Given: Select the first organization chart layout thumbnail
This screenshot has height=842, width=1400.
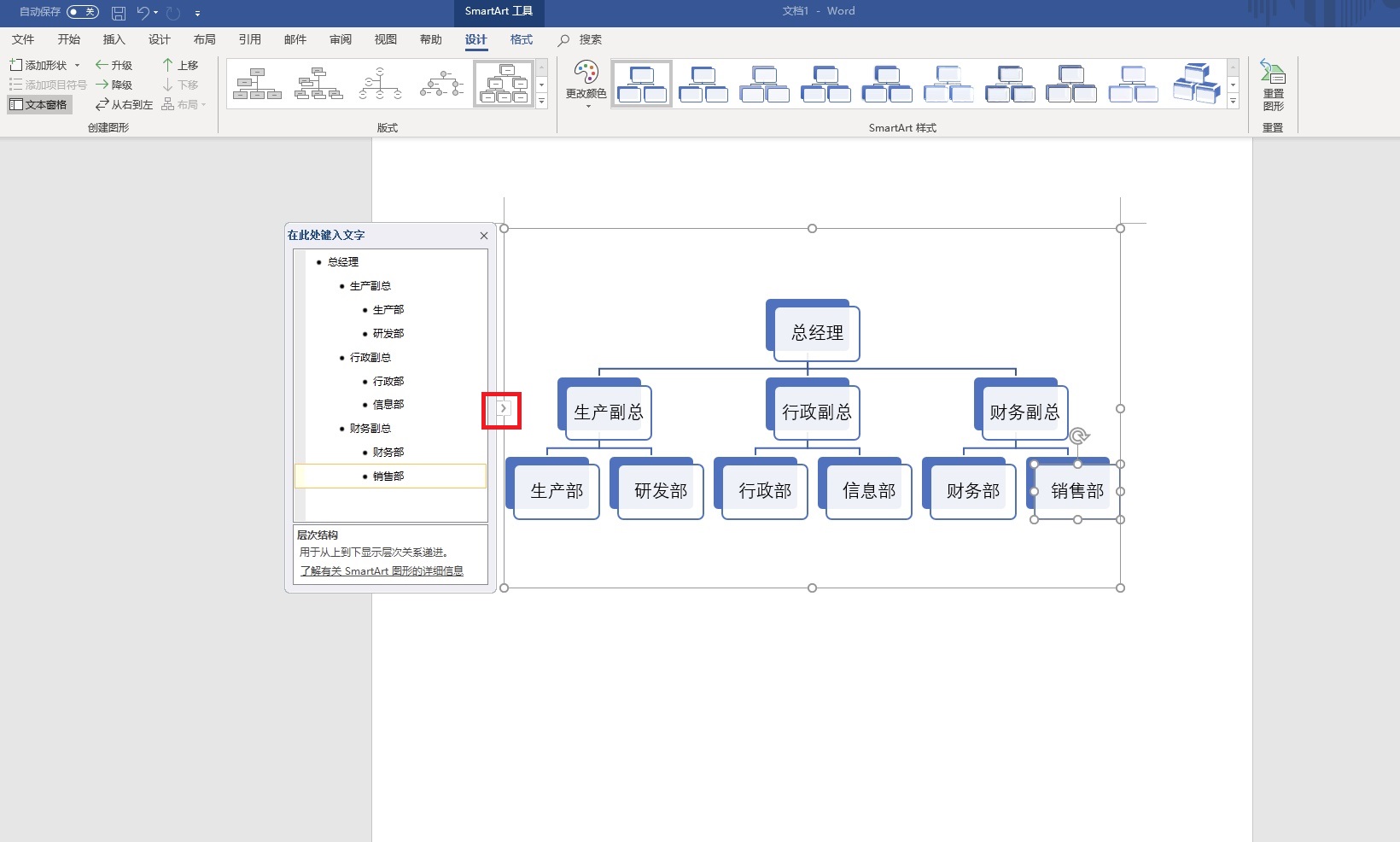Looking at the screenshot, I should point(257,84).
